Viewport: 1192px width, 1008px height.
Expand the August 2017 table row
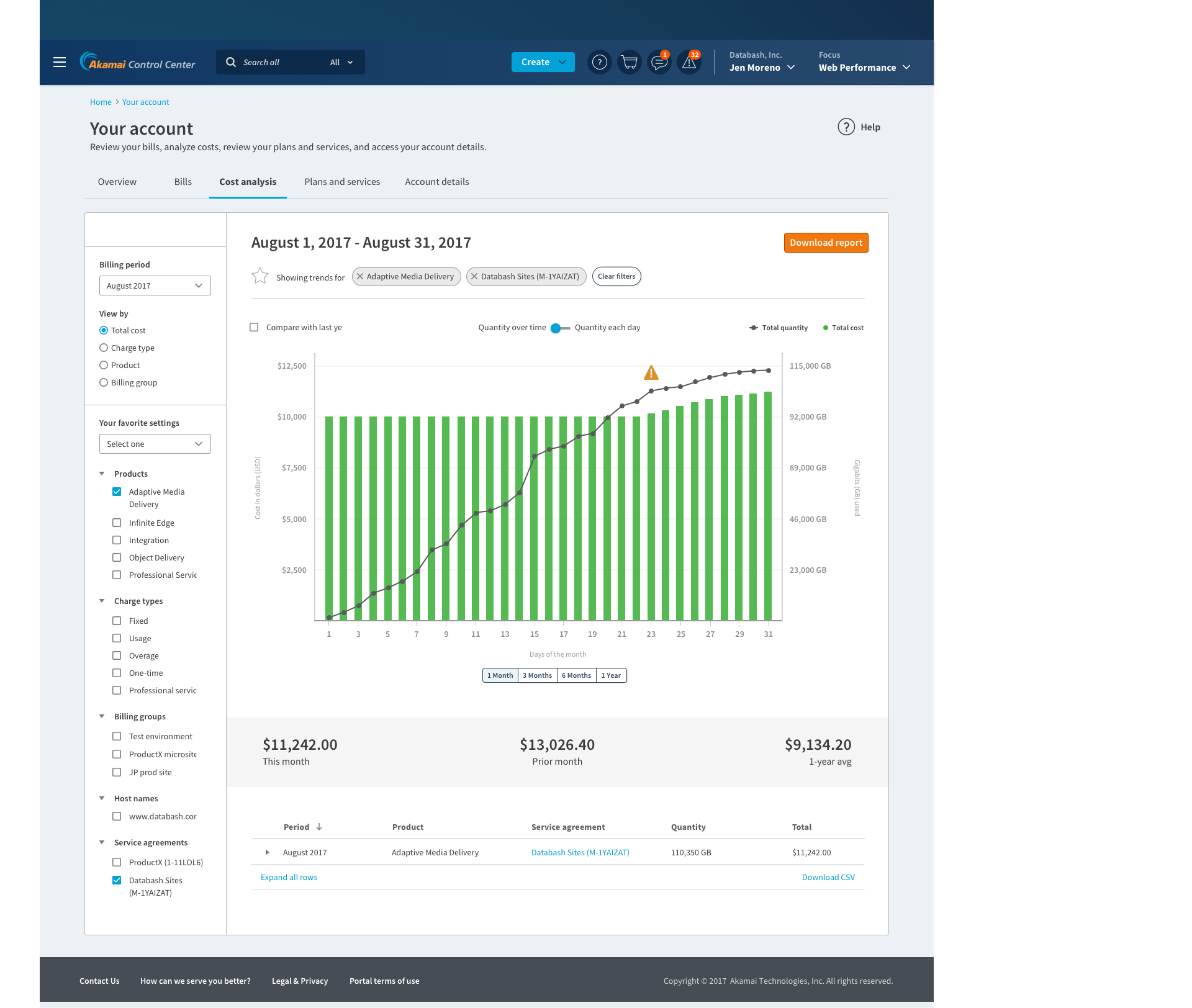point(267,852)
